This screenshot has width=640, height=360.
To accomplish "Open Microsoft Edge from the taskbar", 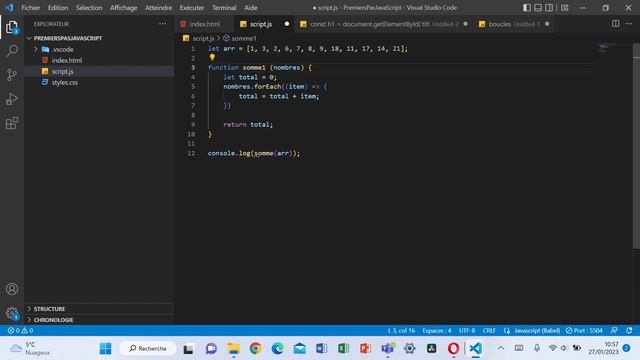I will (x=278, y=349).
